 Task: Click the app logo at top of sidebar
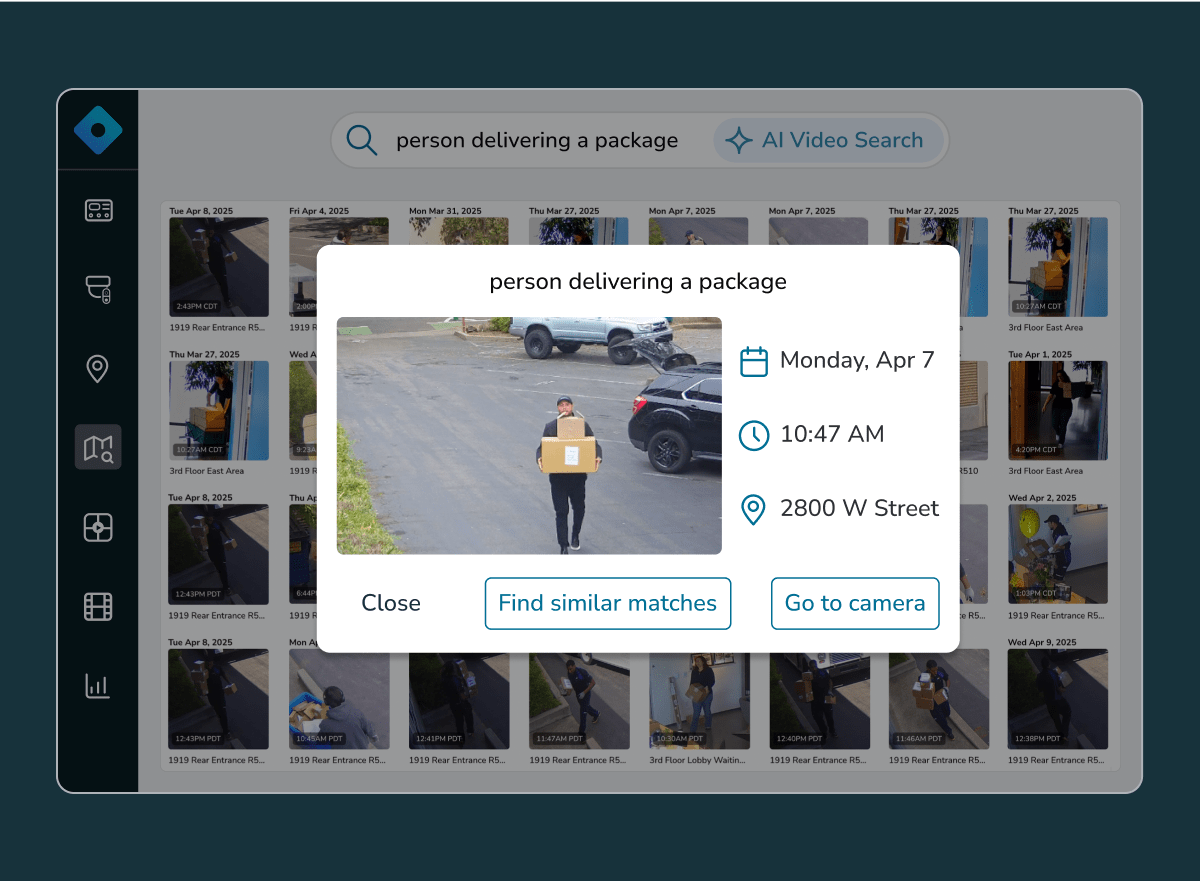point(98,129)
